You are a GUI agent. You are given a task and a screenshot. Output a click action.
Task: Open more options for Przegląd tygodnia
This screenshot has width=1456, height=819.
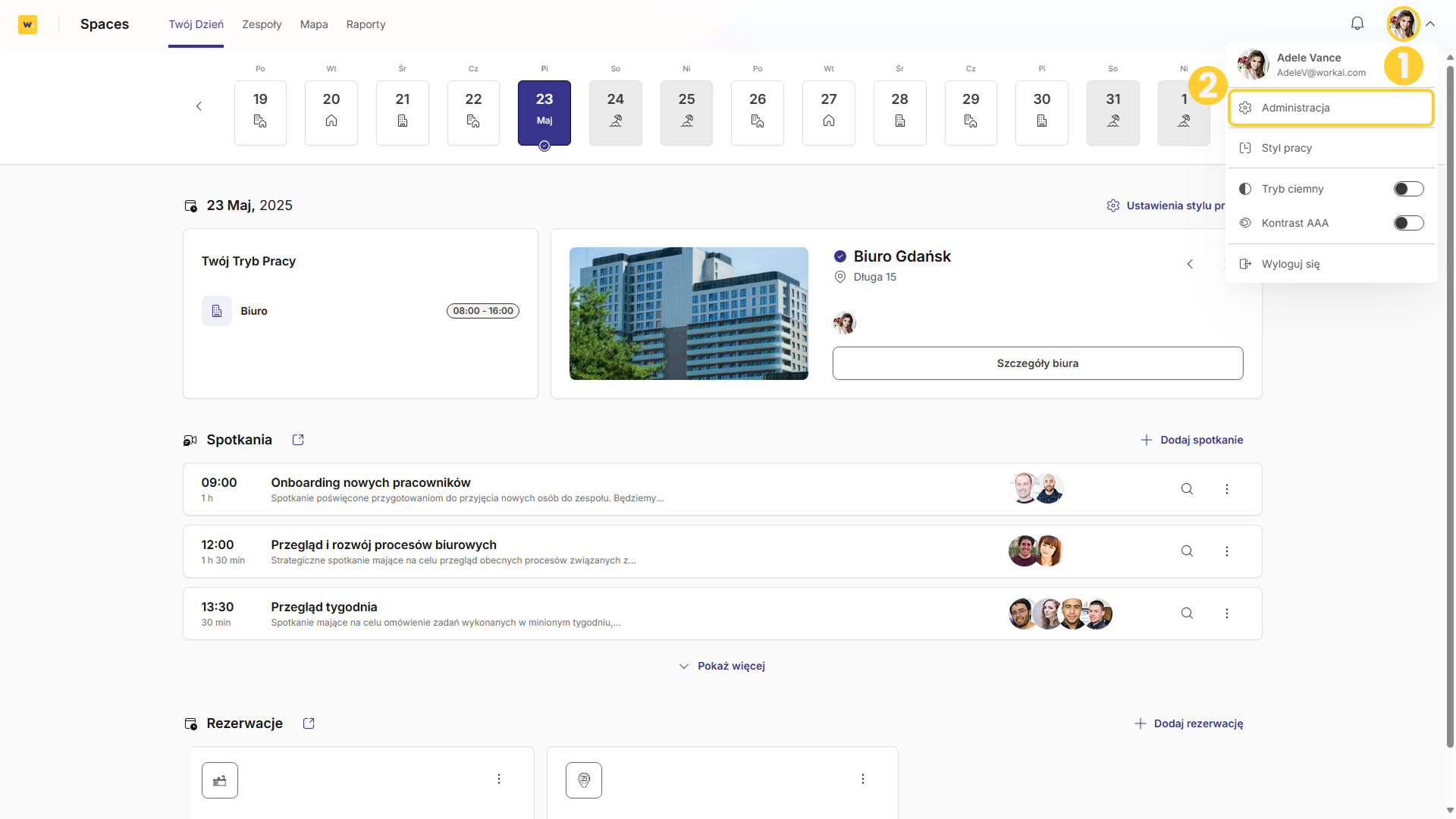click(1227, 613)
